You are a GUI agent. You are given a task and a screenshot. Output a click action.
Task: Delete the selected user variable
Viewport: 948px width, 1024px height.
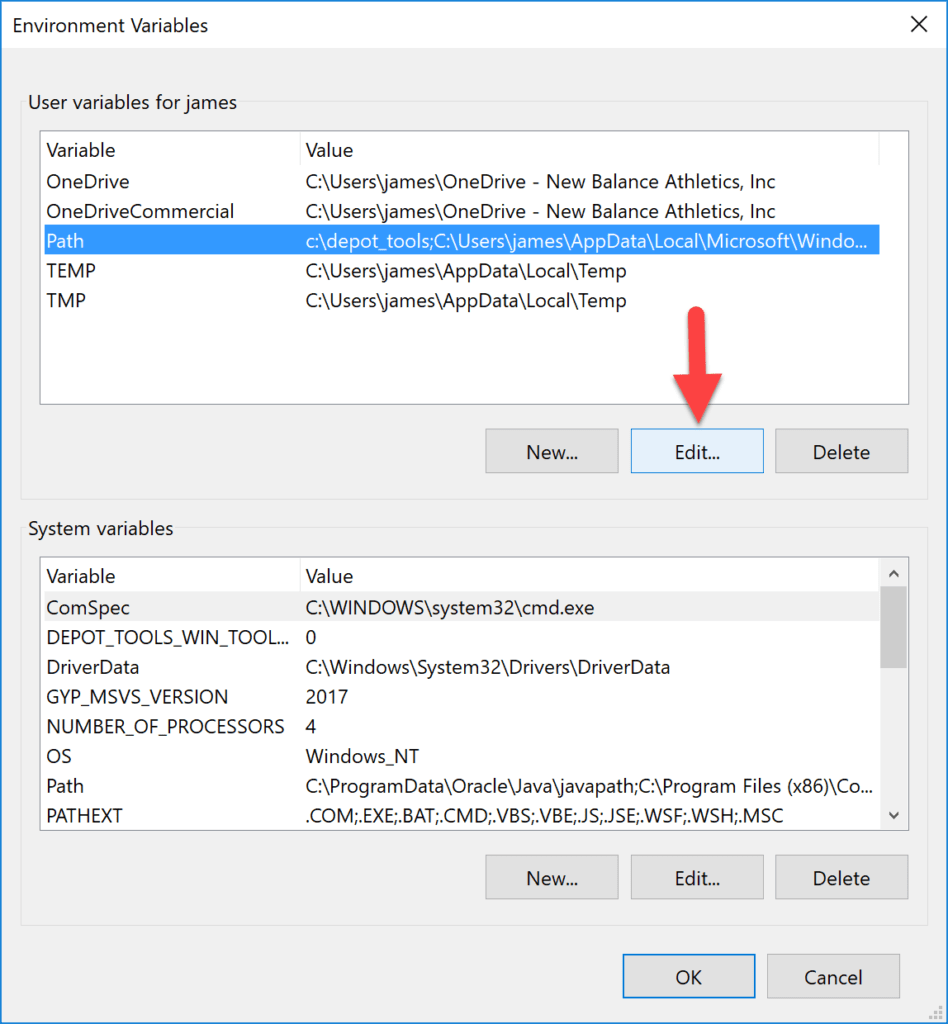coord(841,451)
